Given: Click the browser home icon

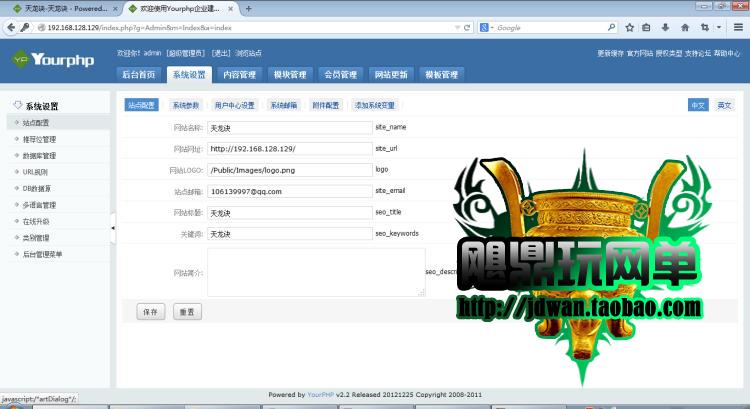Looking at the screenshot, I should 686,28.
